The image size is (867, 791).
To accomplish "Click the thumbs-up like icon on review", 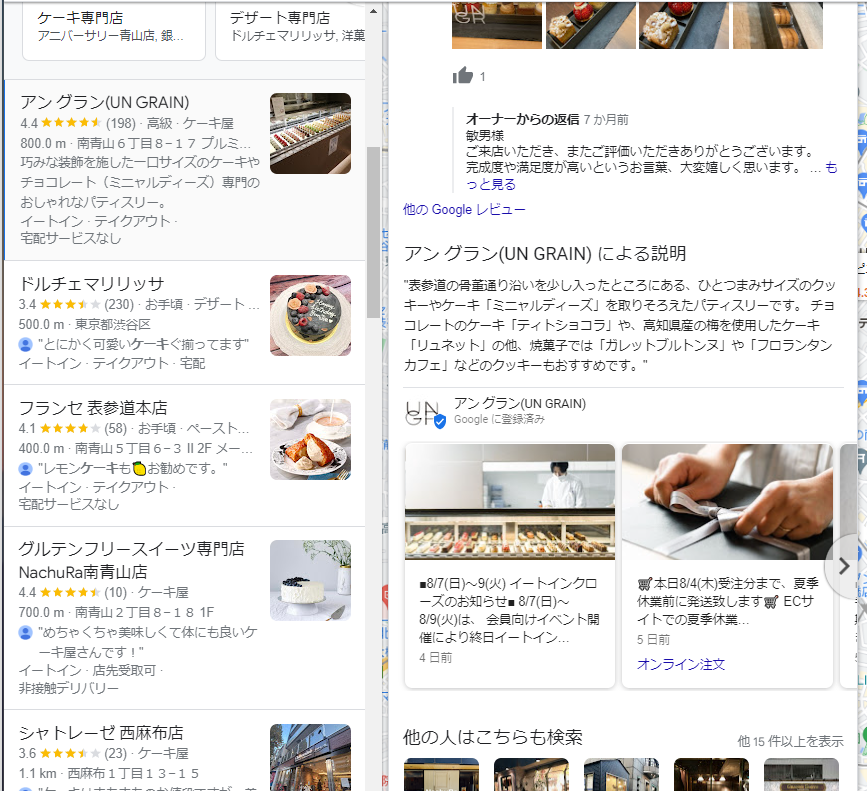I will (x=463, y=76).
